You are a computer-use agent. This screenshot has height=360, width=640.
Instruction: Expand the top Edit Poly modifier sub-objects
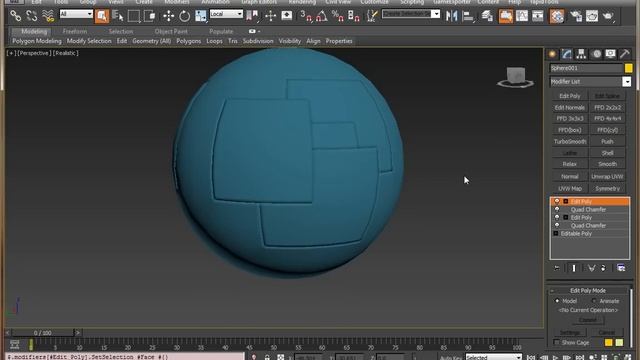(566, 201)
